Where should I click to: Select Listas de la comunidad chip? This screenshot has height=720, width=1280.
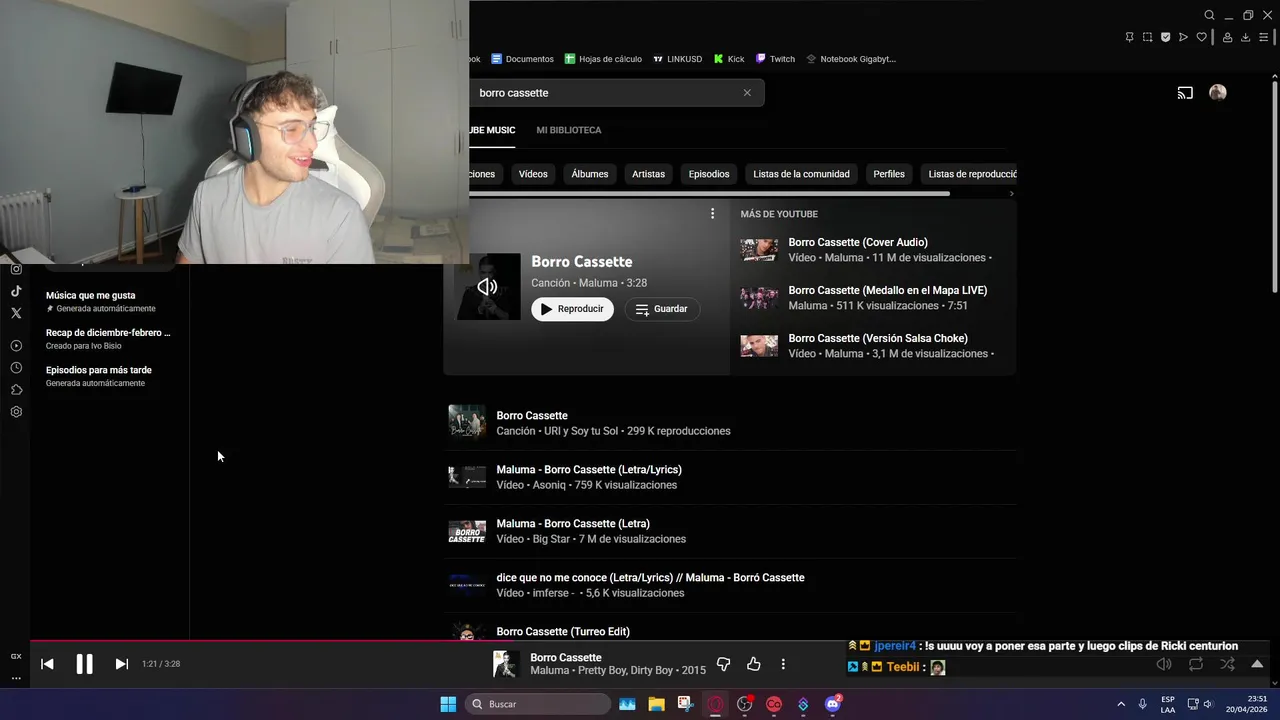[801, 174]
